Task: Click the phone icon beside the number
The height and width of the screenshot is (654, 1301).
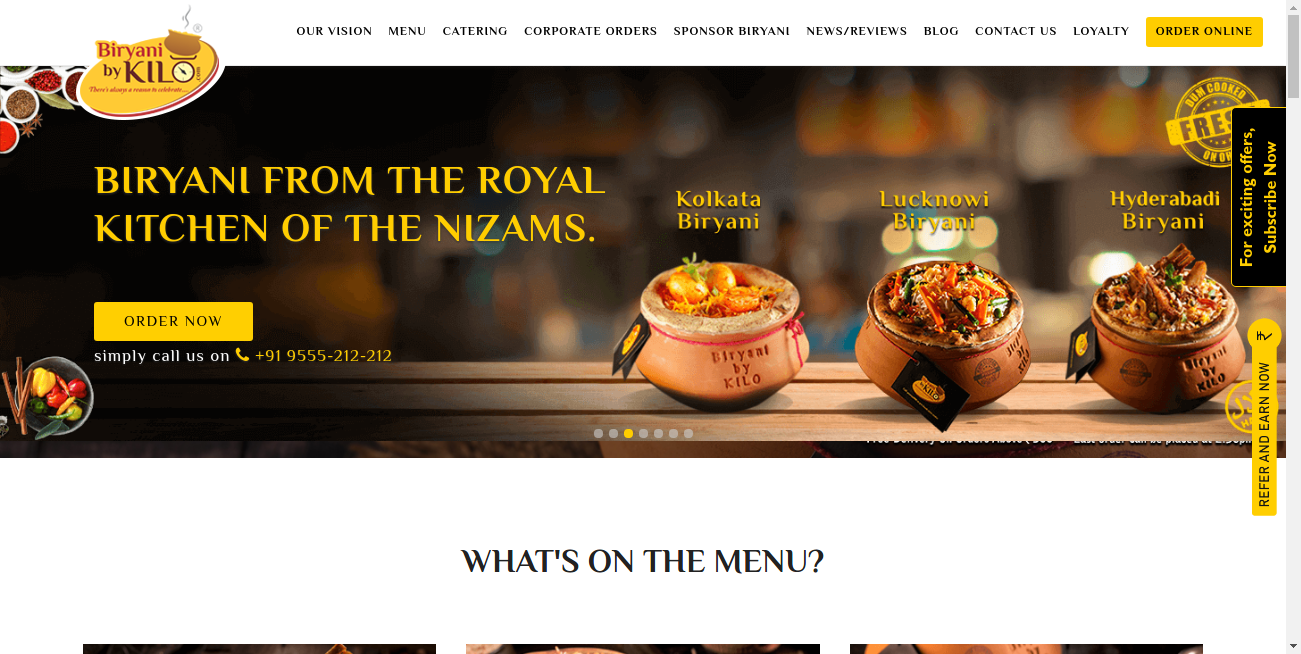Action: [242, 355]
